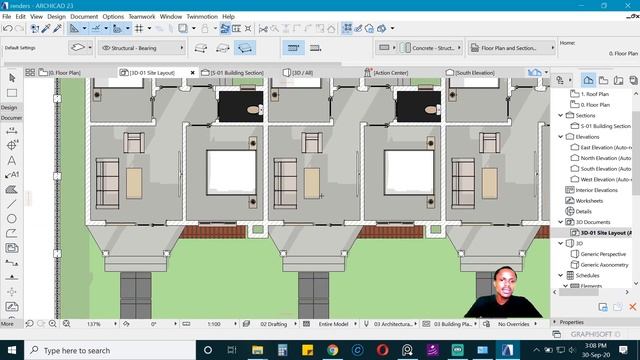Select the Dimension tool in toolbox
The image size is (640, 360).
12,131
